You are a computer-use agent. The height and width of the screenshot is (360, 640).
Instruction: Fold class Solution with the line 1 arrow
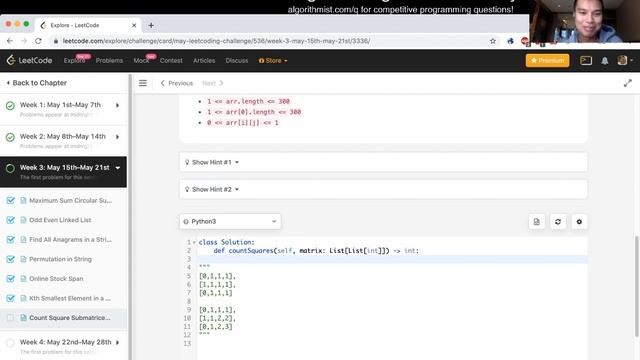[194, 242]
